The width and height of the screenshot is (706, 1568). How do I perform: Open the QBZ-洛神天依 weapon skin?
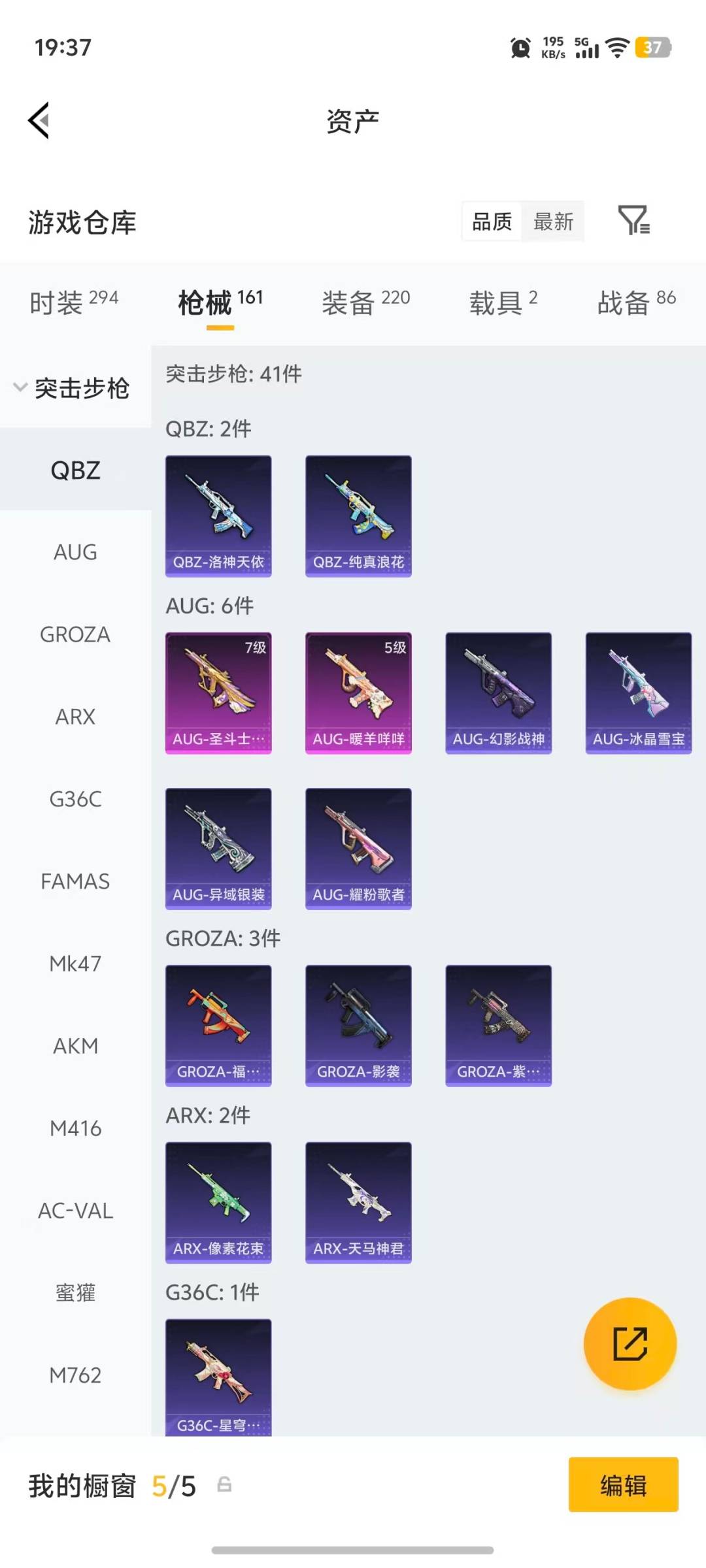pyautogui.click(x=218, y=516)
